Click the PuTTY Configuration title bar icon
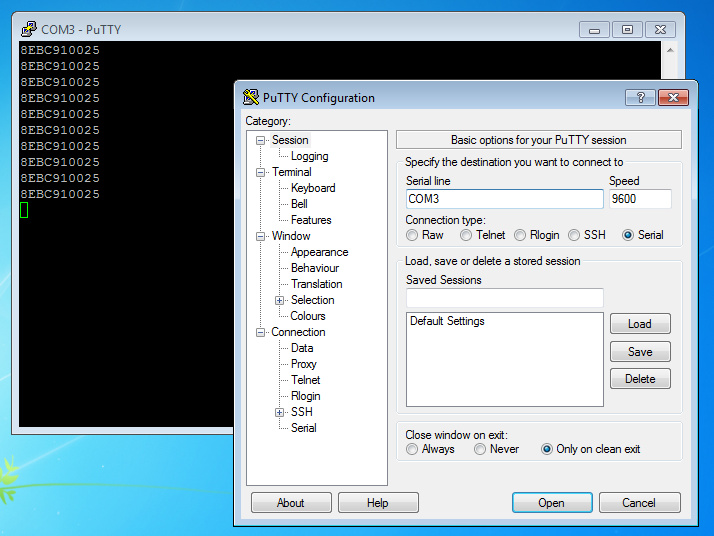 pyautogui.click(x=250, y=97)
